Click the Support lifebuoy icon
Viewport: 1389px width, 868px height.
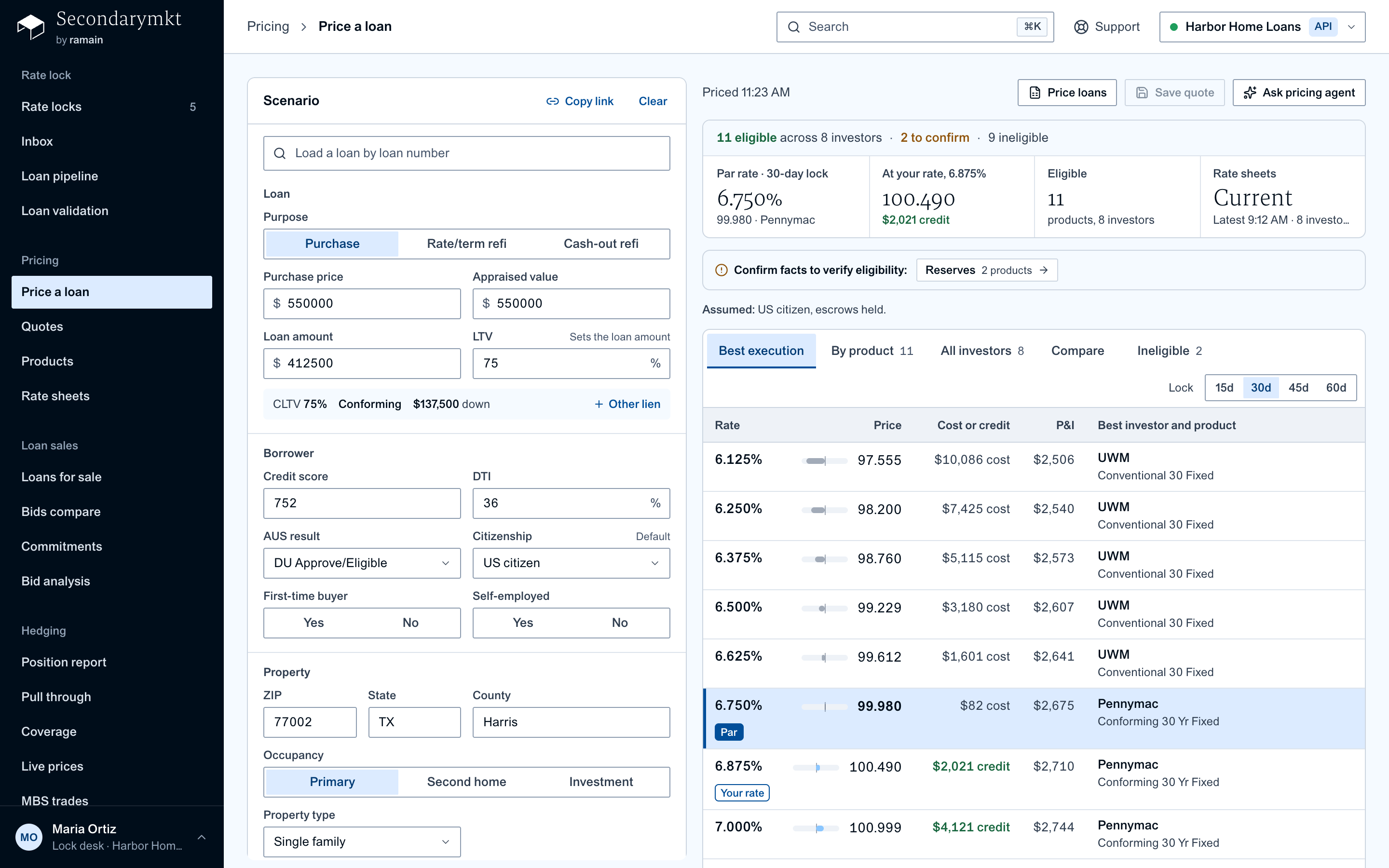(x=1081, y=27)
